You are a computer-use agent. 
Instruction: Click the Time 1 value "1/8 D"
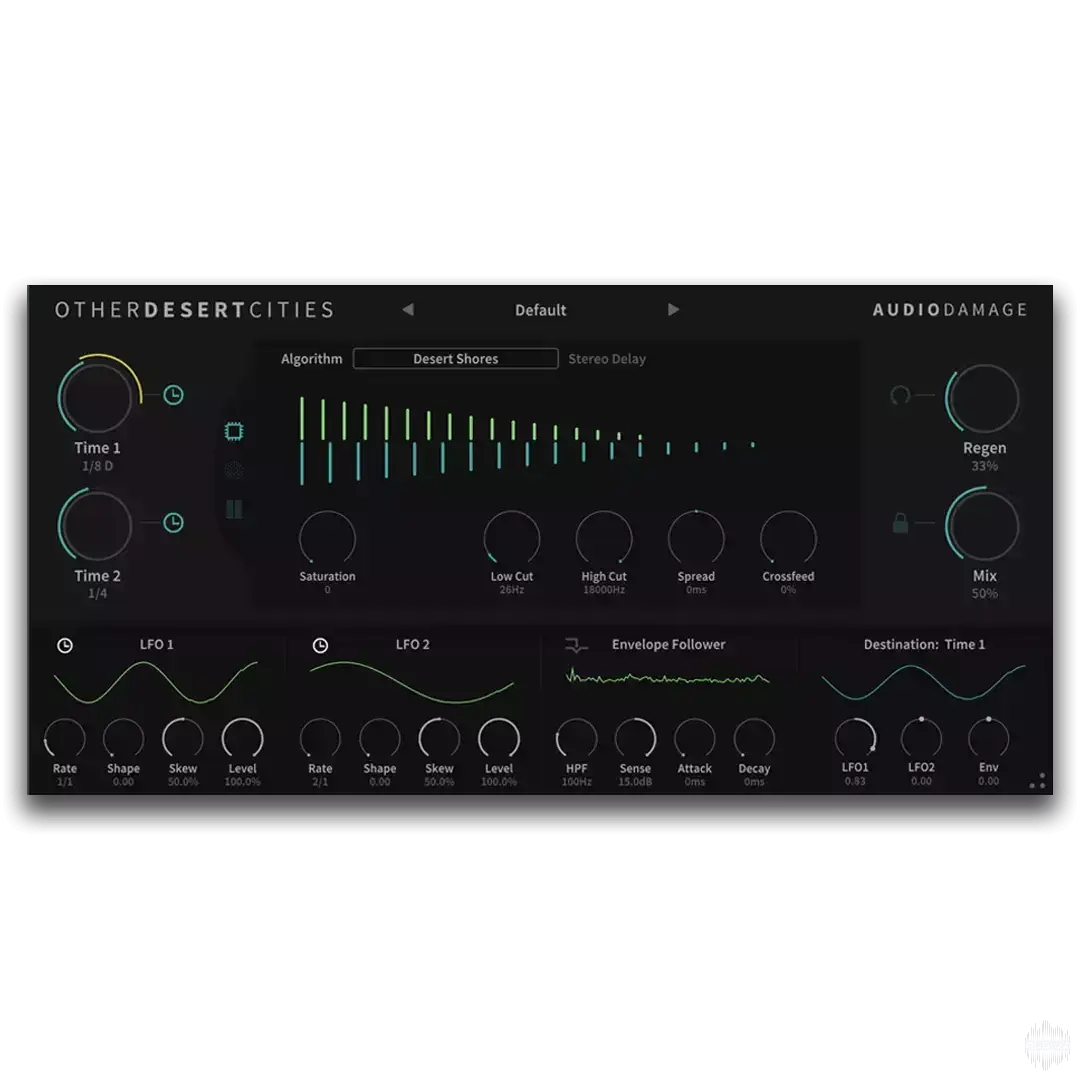point(97,466)
